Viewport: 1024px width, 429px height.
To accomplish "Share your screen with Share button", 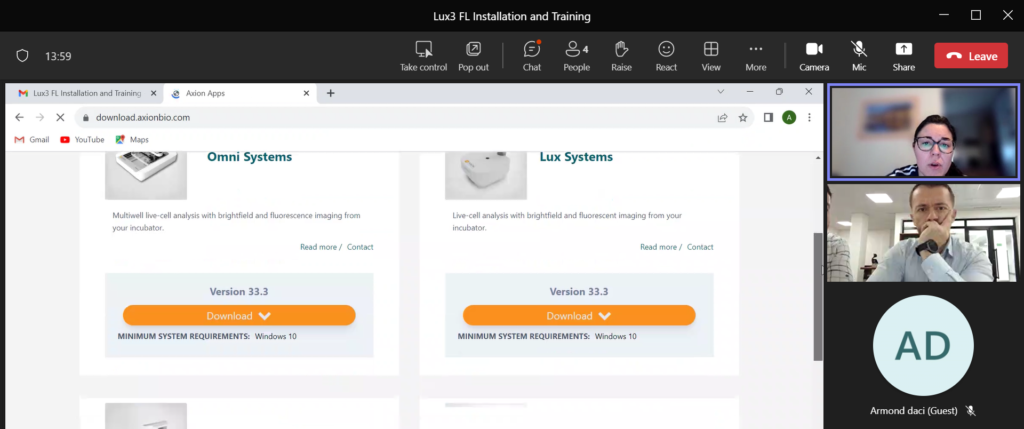I will pyautogui.click(x=904, y=56).
